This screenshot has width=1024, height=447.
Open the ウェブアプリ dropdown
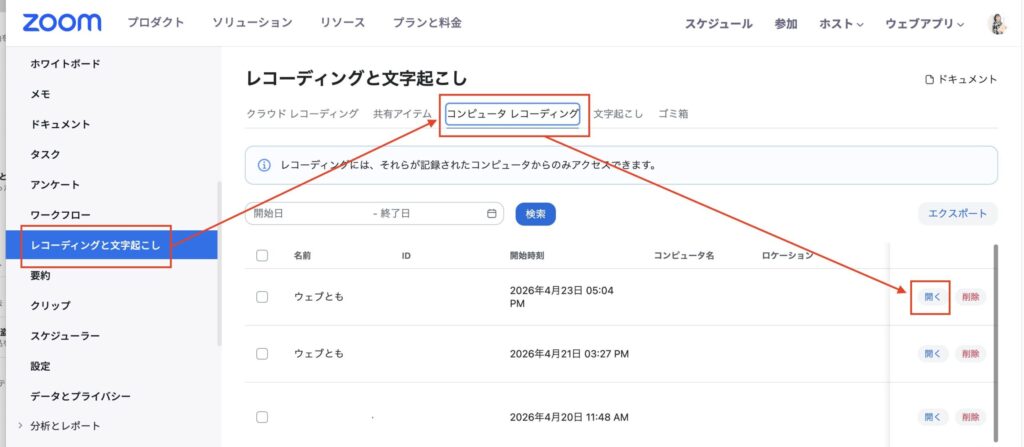925,23
